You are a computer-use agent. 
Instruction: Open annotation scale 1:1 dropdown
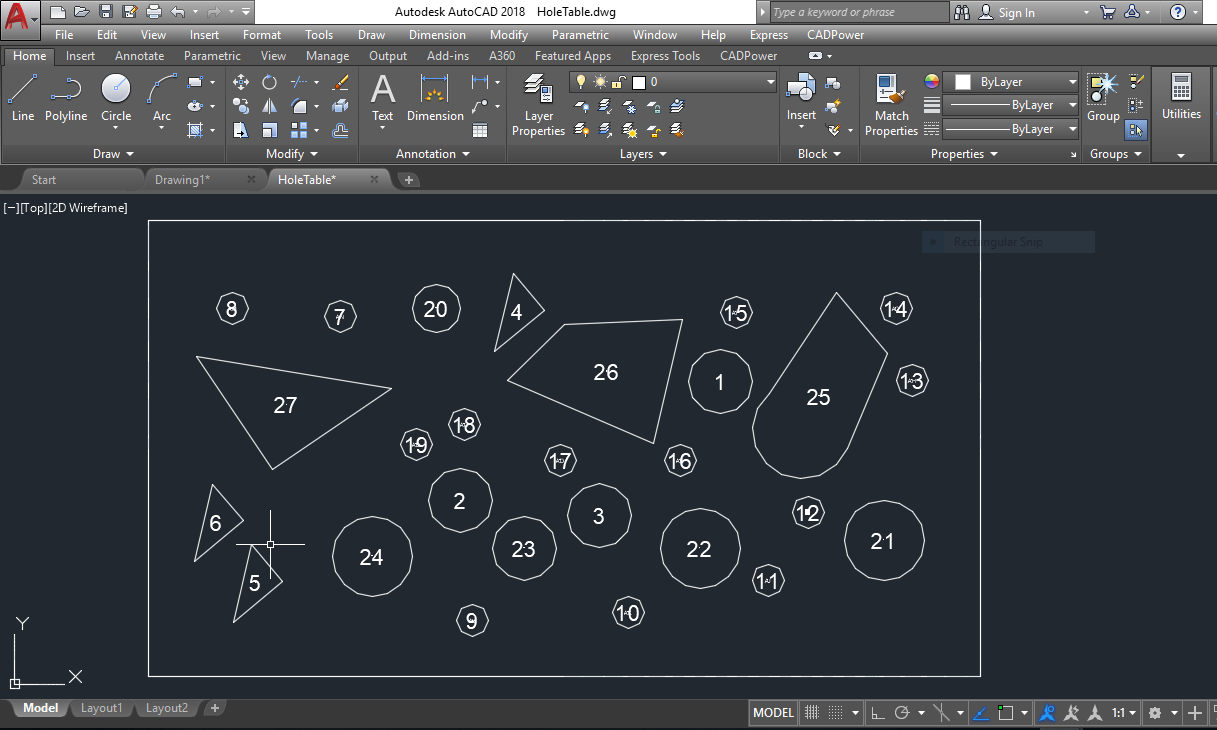tap(1123, 713)
